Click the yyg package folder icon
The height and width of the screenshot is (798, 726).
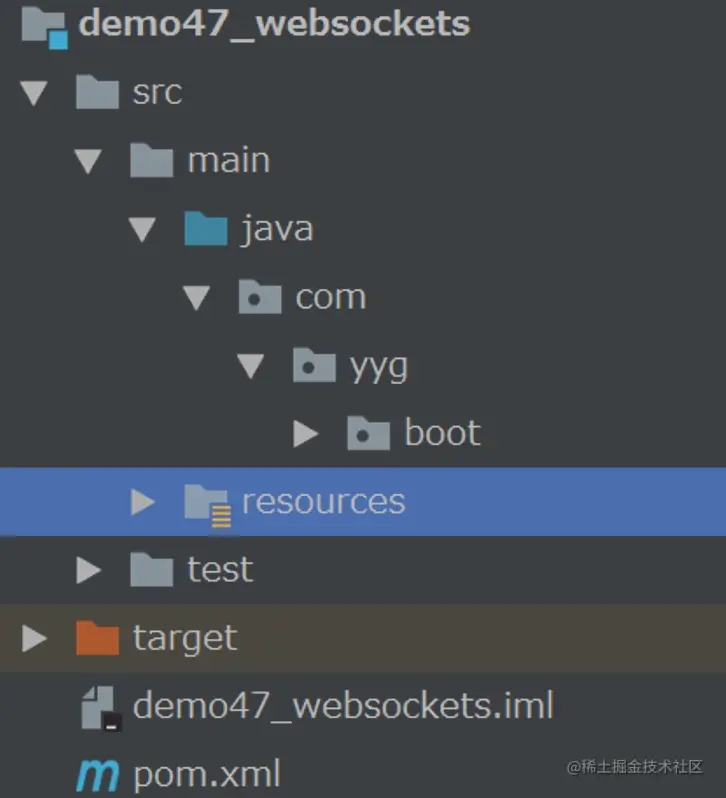point(314,365)
